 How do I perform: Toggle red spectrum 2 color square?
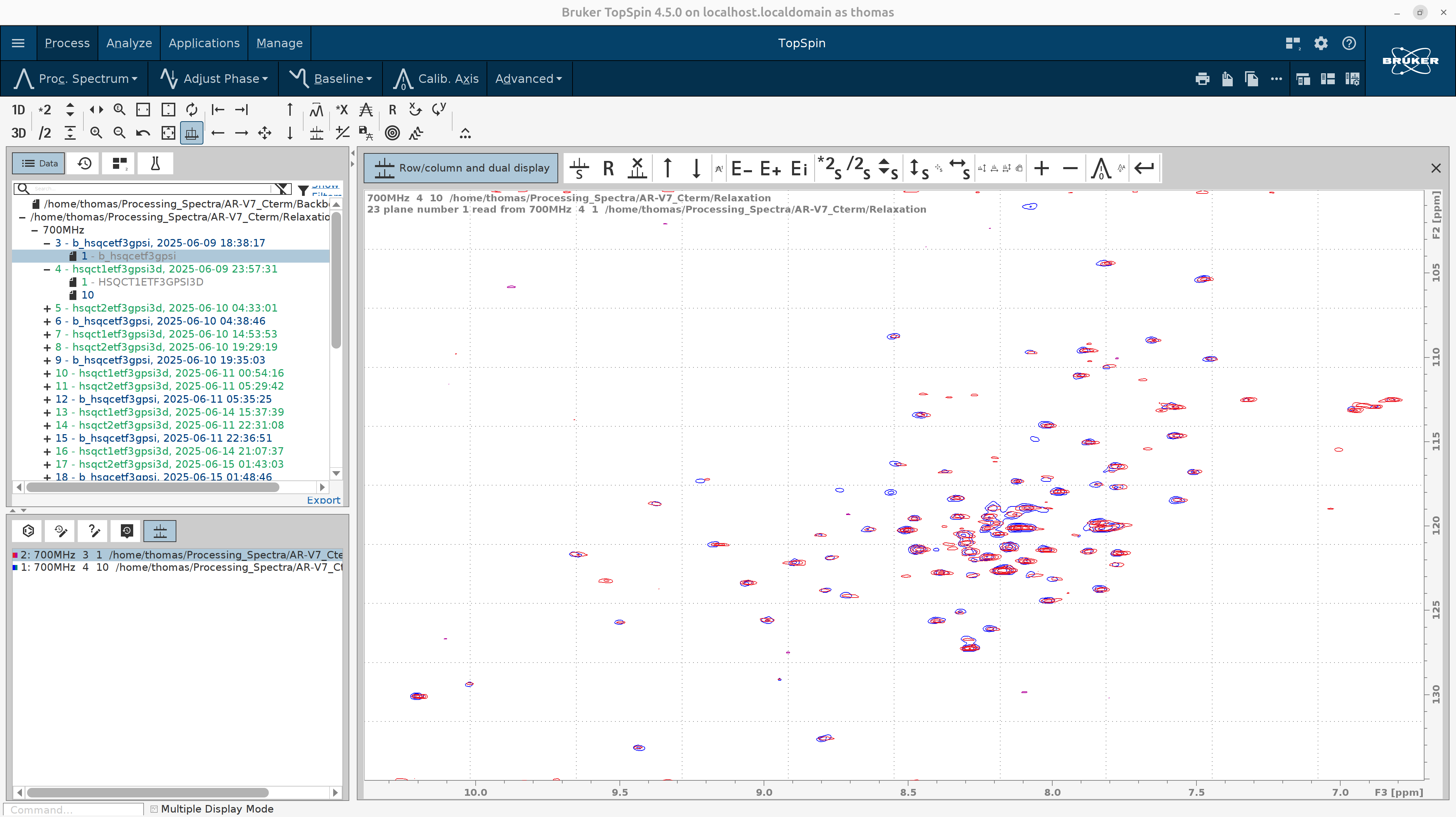point(15,555)
